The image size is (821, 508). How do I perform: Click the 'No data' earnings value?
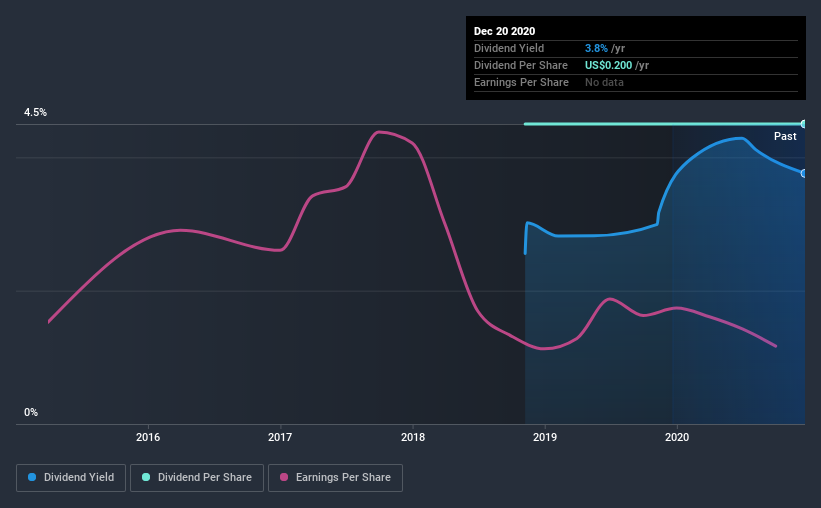tap(604, 82)
